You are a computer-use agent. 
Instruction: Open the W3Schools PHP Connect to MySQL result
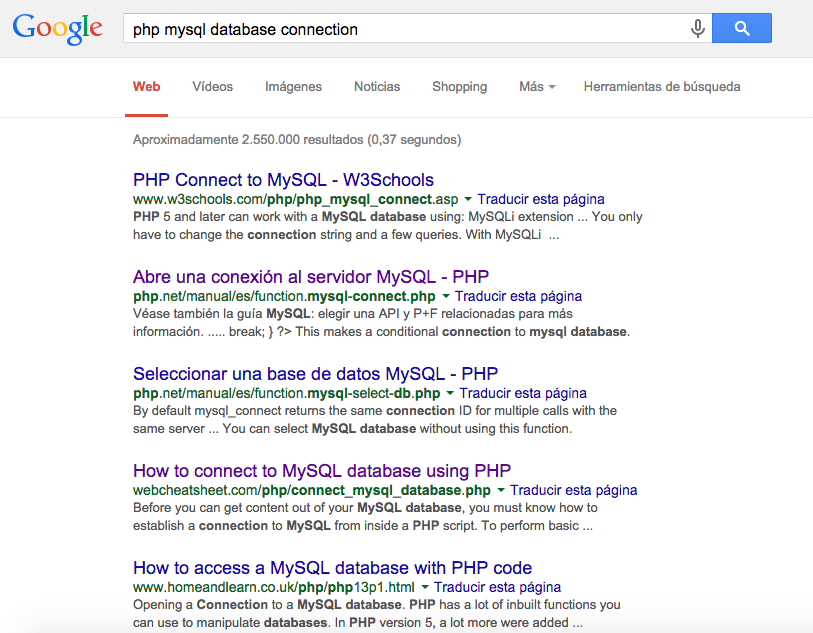click(283, 180)
